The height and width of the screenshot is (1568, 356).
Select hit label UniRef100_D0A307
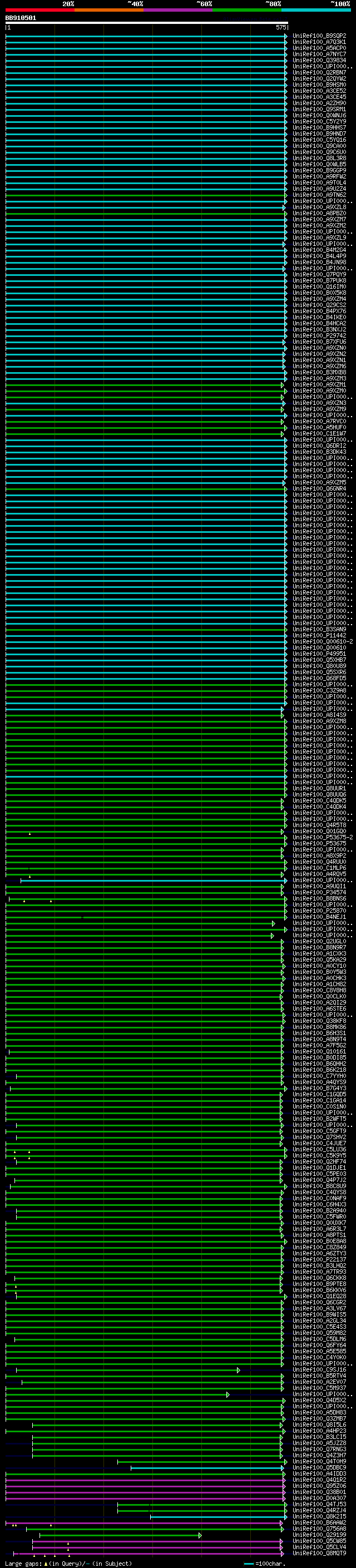click(x=319, y=1498)
